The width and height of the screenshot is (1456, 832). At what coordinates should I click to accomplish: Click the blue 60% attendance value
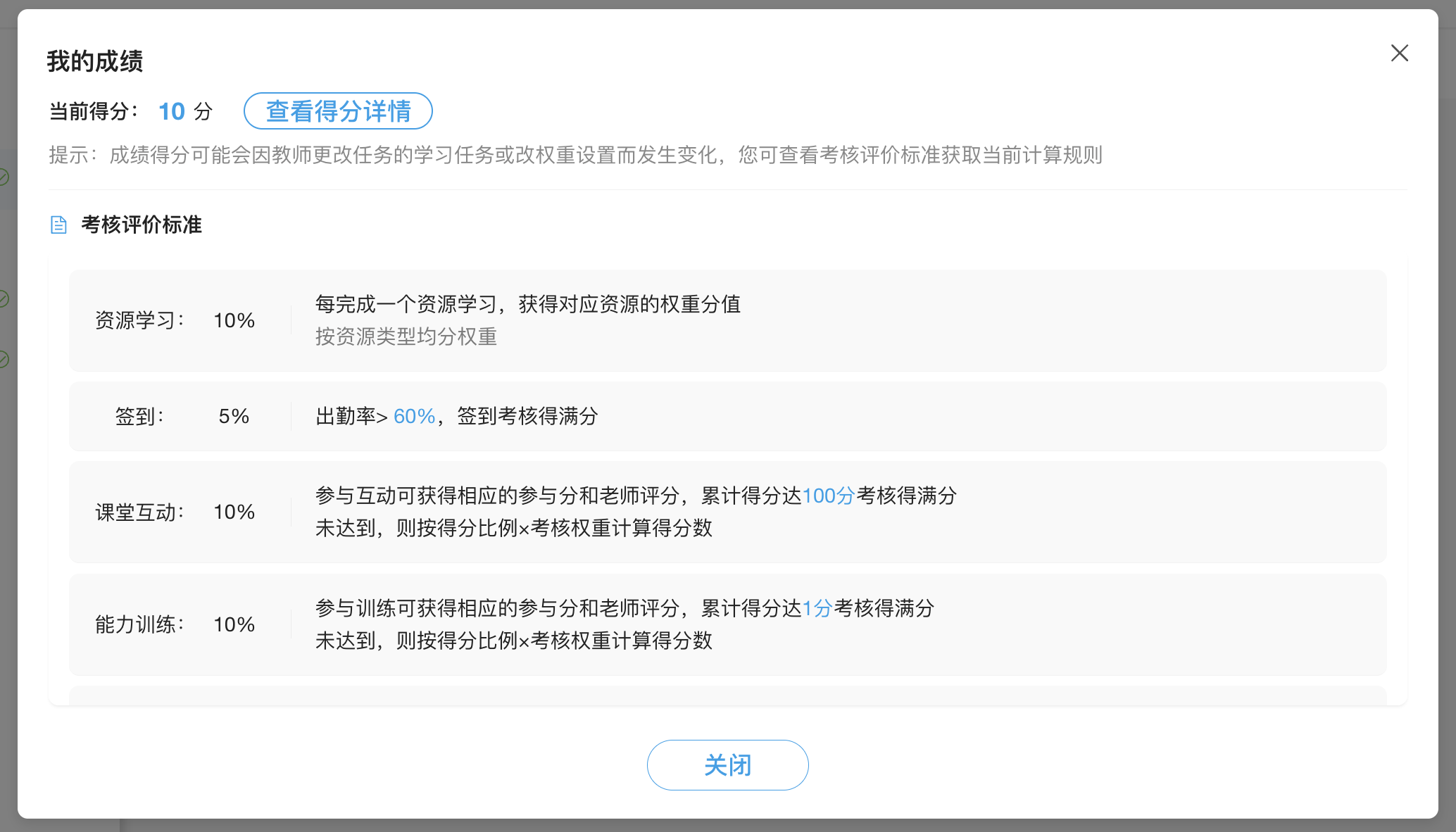click(414, 416)
